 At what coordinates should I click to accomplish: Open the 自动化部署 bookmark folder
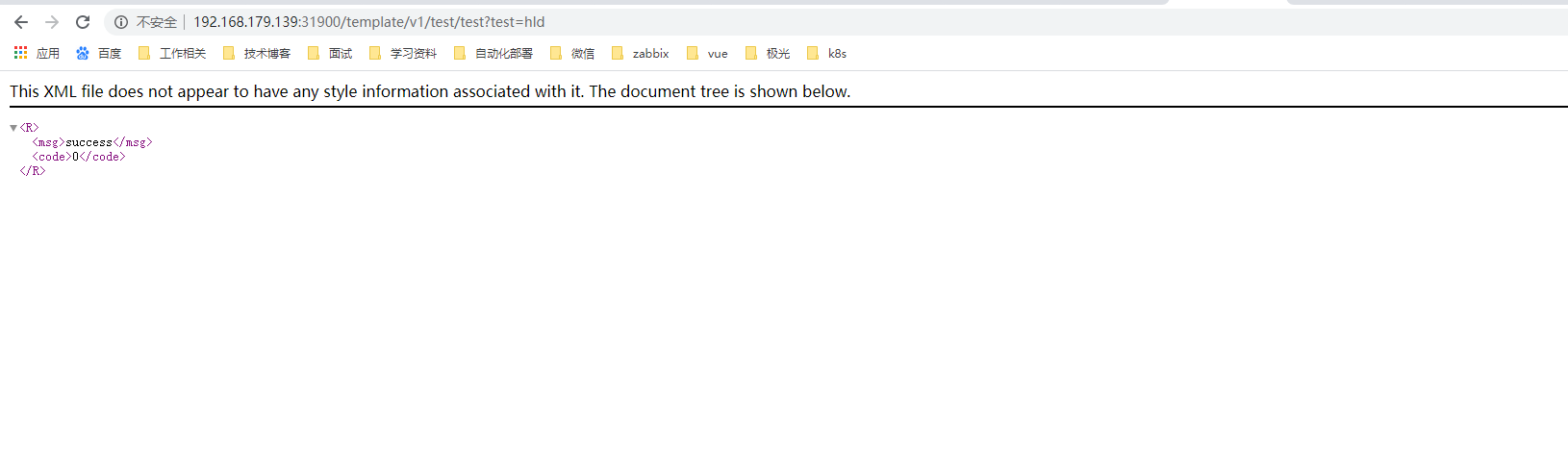493,54
